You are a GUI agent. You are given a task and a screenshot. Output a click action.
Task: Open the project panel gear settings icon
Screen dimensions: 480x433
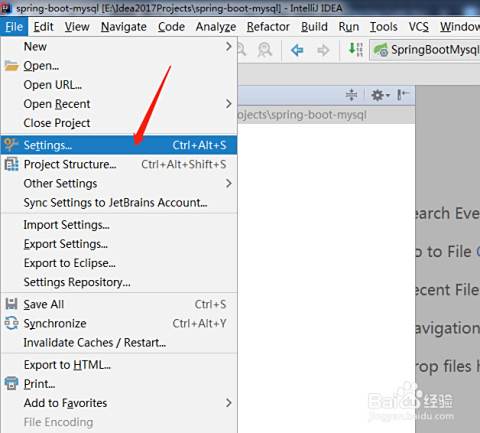coord(380,95)
